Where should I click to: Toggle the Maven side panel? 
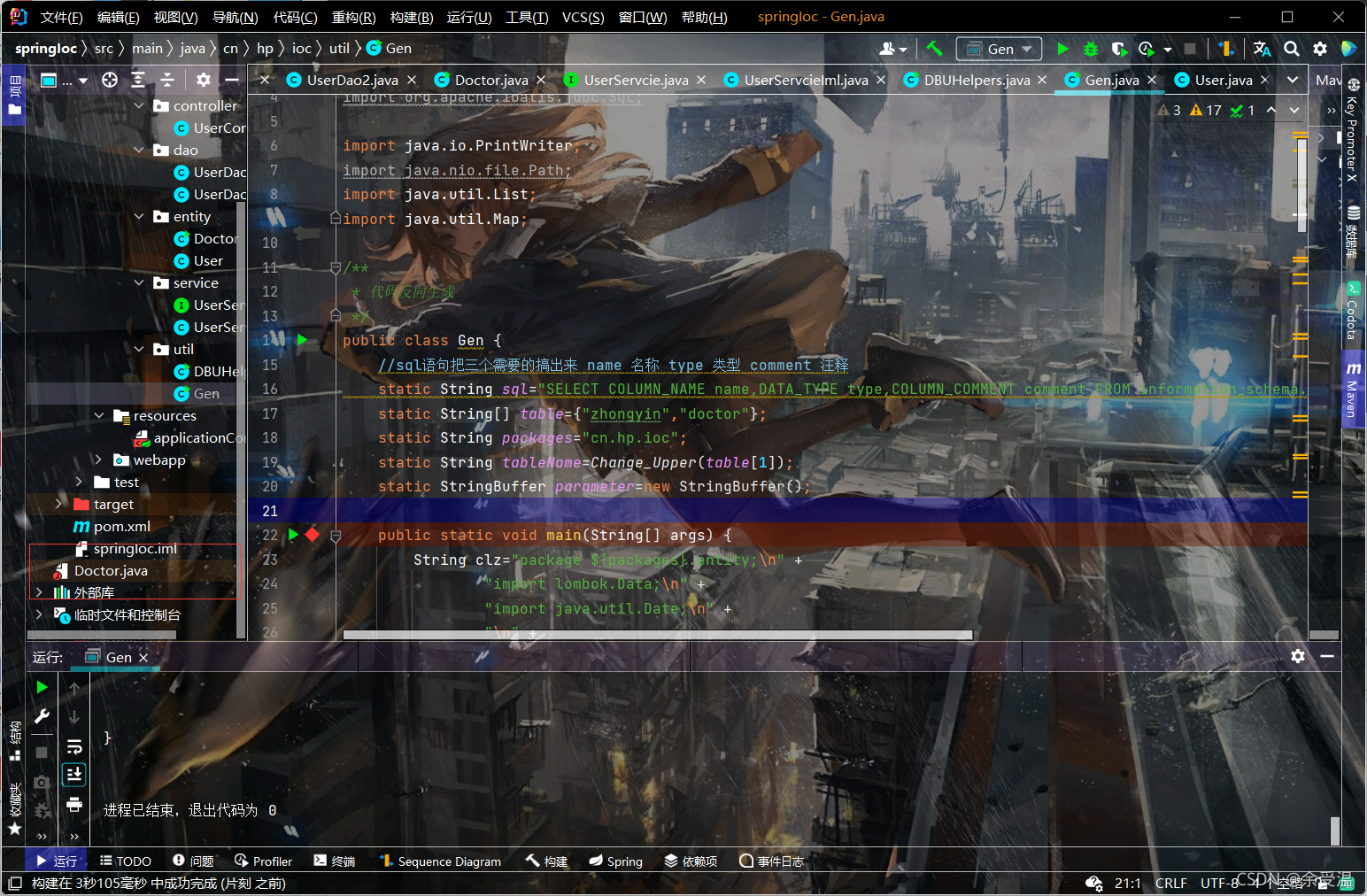tap(1353, 390)
